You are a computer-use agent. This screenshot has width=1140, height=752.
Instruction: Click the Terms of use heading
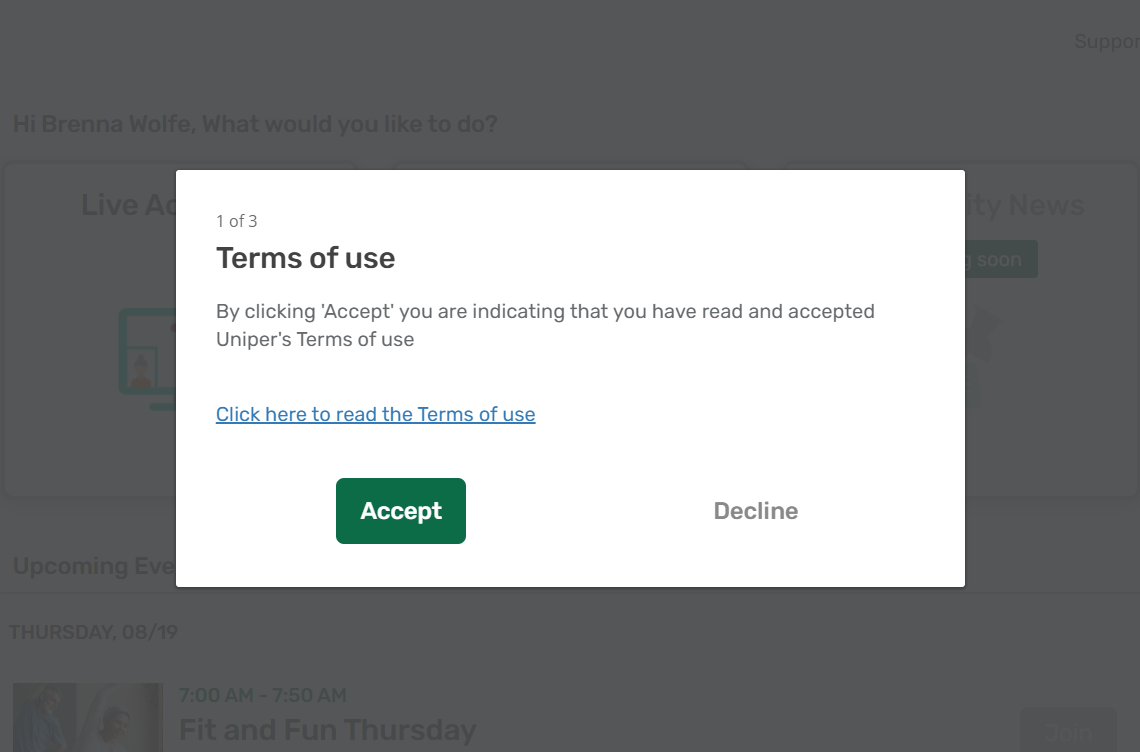(x=305, y=258)
